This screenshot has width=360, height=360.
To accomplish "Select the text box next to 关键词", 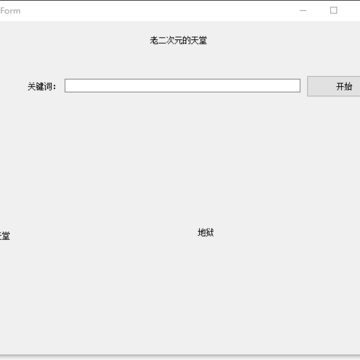I will 182,86.
